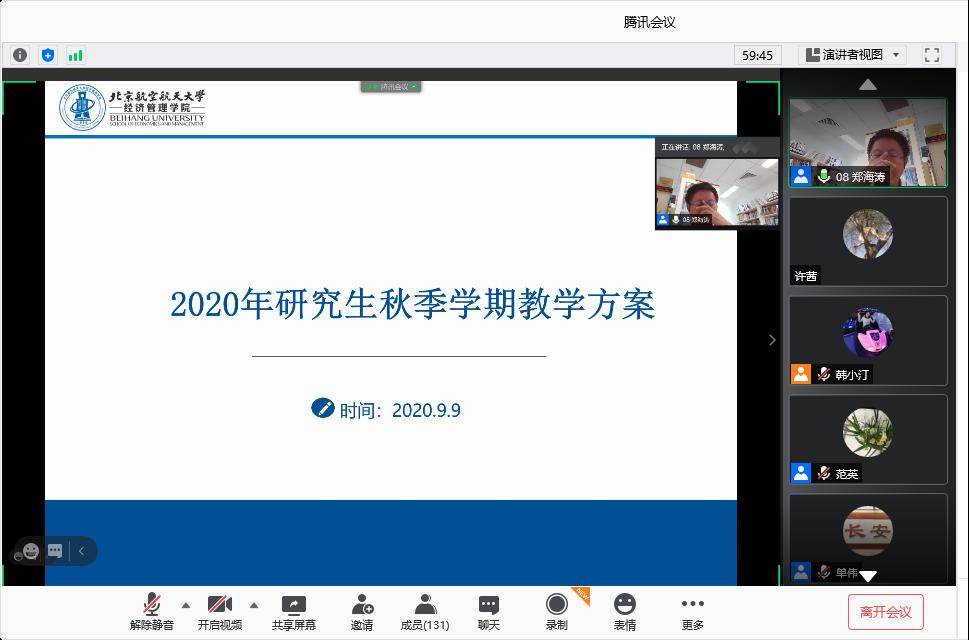Open 更多 more options

(692, 612)
